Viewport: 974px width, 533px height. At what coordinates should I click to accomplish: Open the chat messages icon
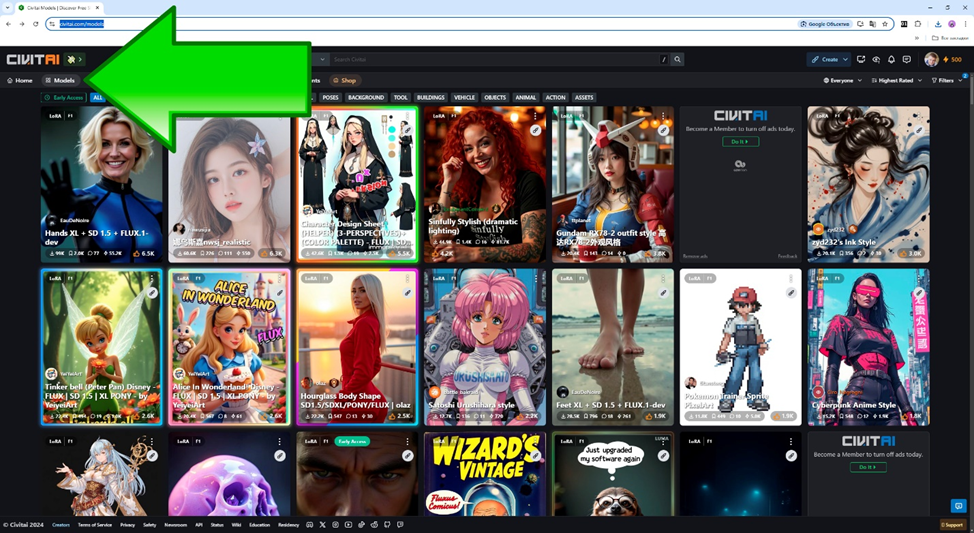(906, 60)
